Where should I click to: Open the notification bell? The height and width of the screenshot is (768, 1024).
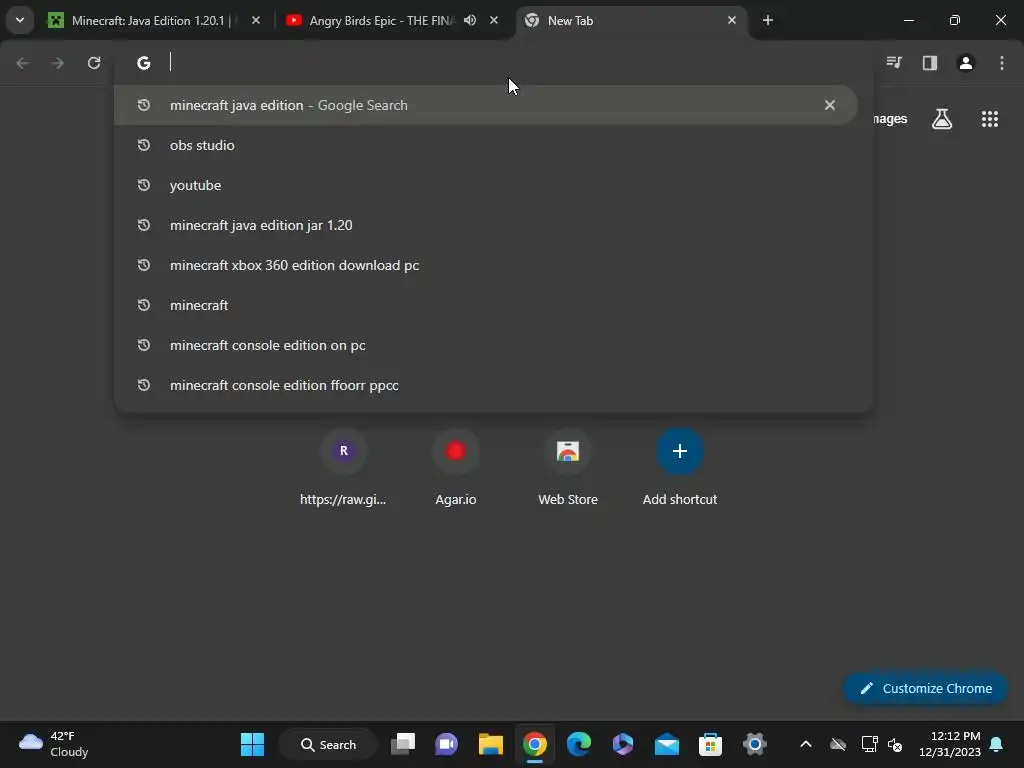997,744
